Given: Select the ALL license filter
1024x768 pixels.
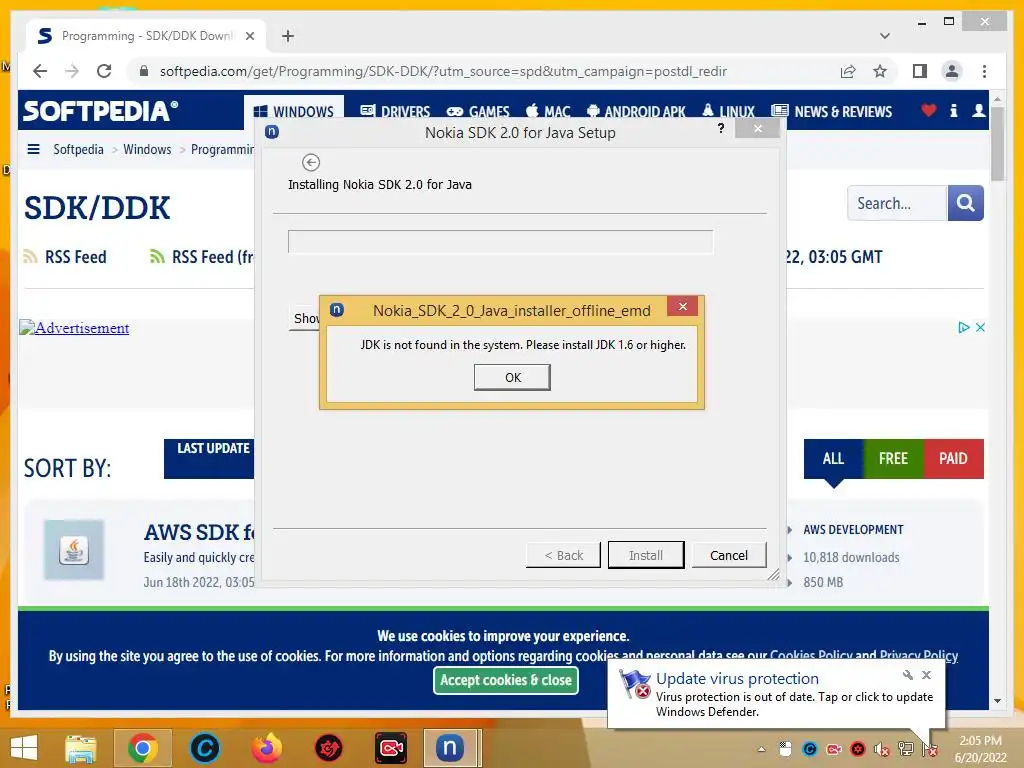Looking at the screenshot, I should [x=833, y=458].
